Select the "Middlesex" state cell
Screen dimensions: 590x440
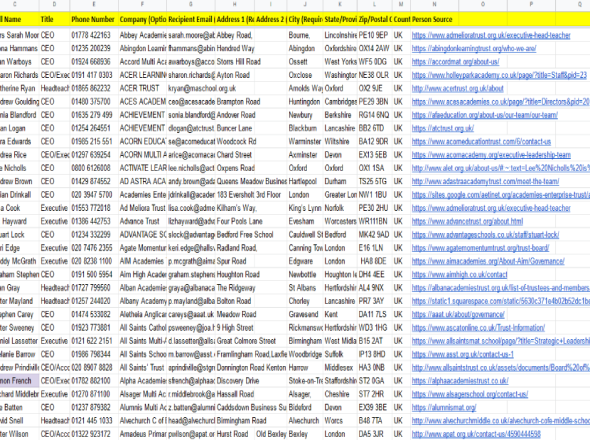pyautogui.click(x=340, y=368)
